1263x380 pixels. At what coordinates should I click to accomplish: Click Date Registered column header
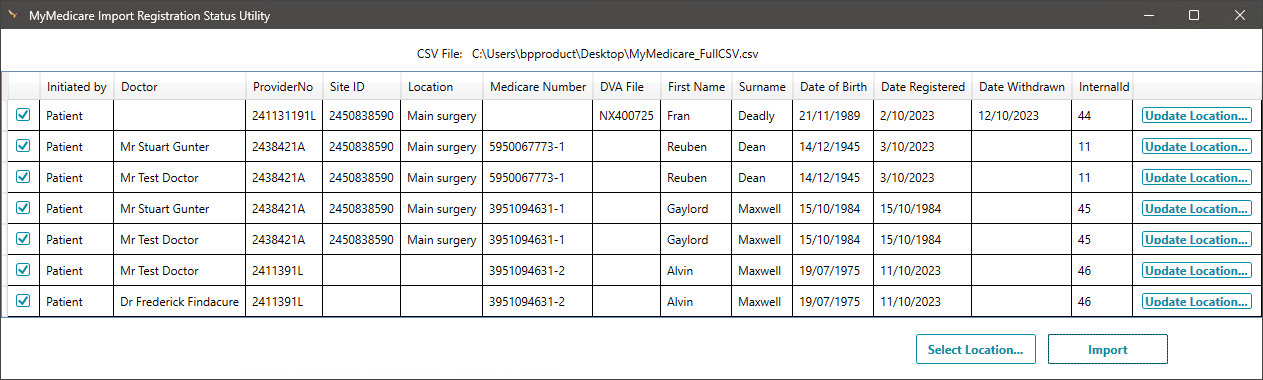(923, 87)
